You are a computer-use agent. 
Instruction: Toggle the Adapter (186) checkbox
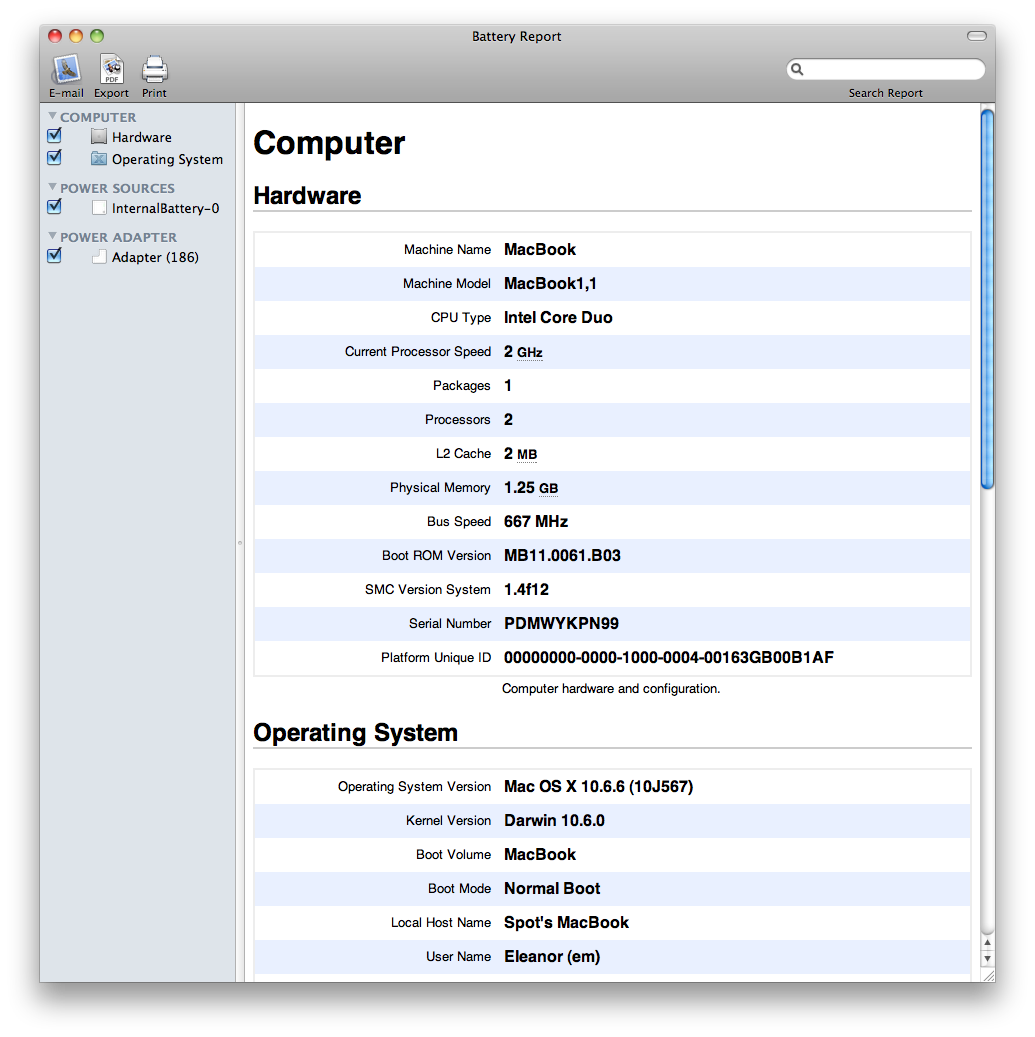[x=55, y=255]
